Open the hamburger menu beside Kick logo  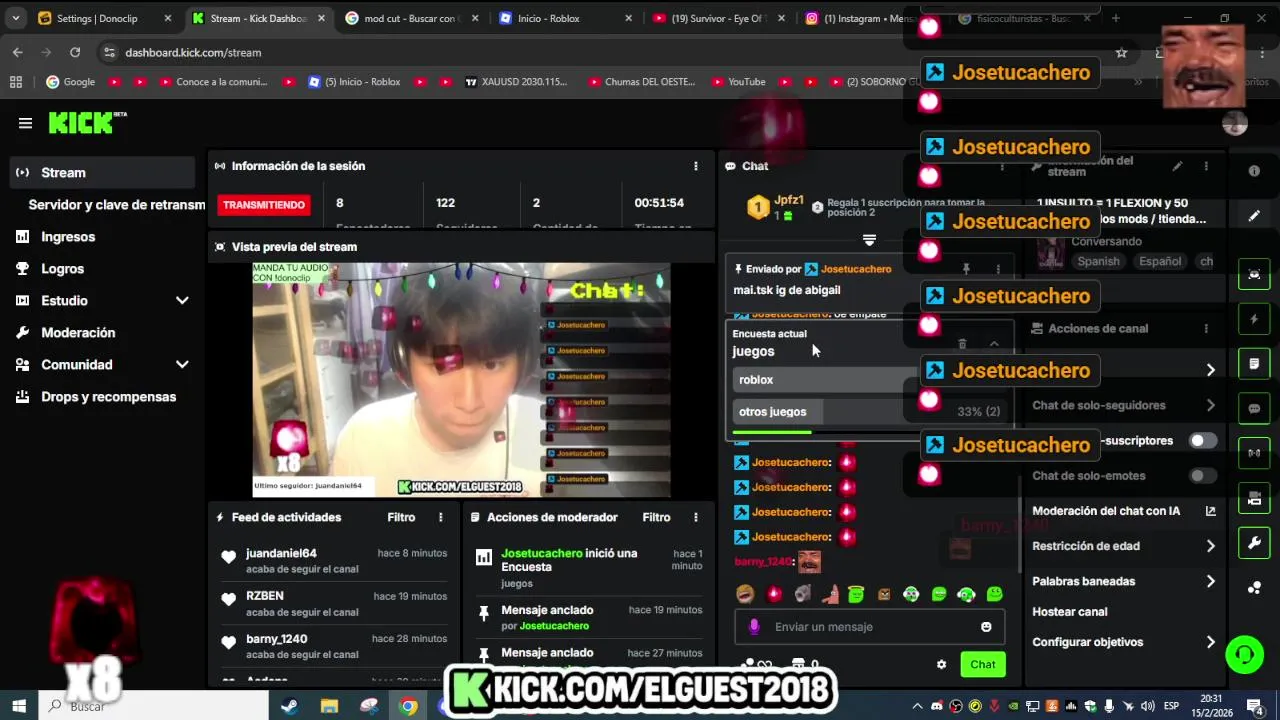(25, 123)
